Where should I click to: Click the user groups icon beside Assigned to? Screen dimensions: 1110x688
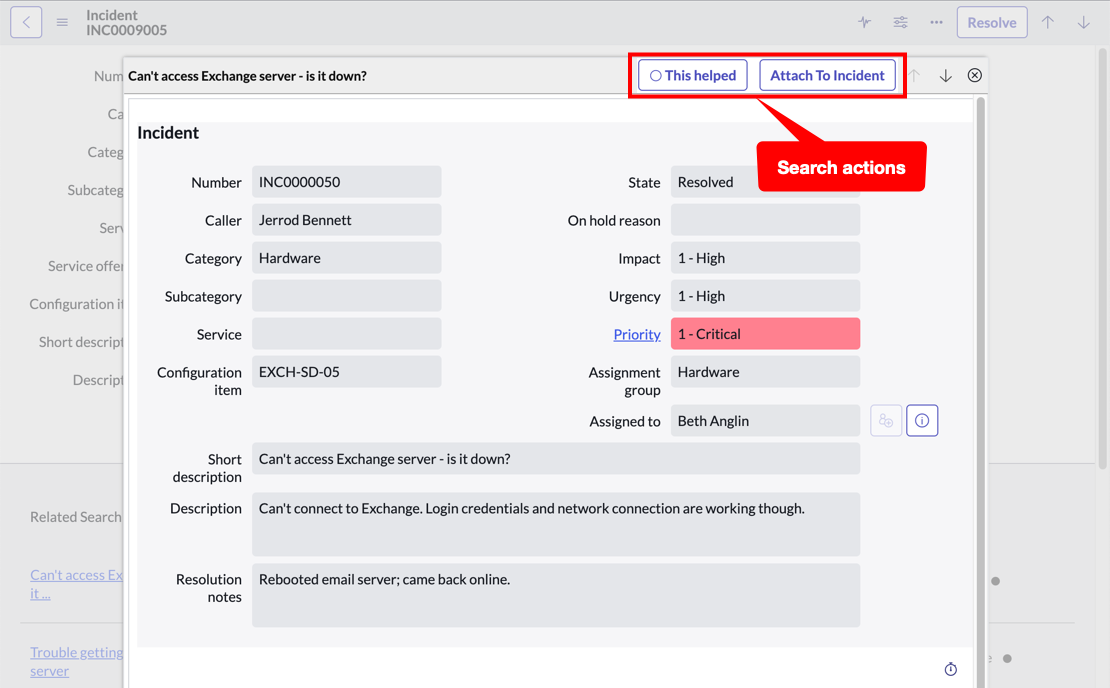(x=886, y=420)
